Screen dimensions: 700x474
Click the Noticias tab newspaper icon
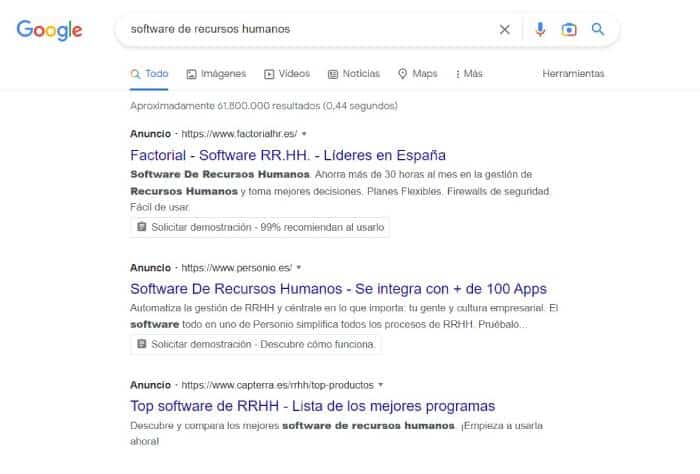point(333,74)
